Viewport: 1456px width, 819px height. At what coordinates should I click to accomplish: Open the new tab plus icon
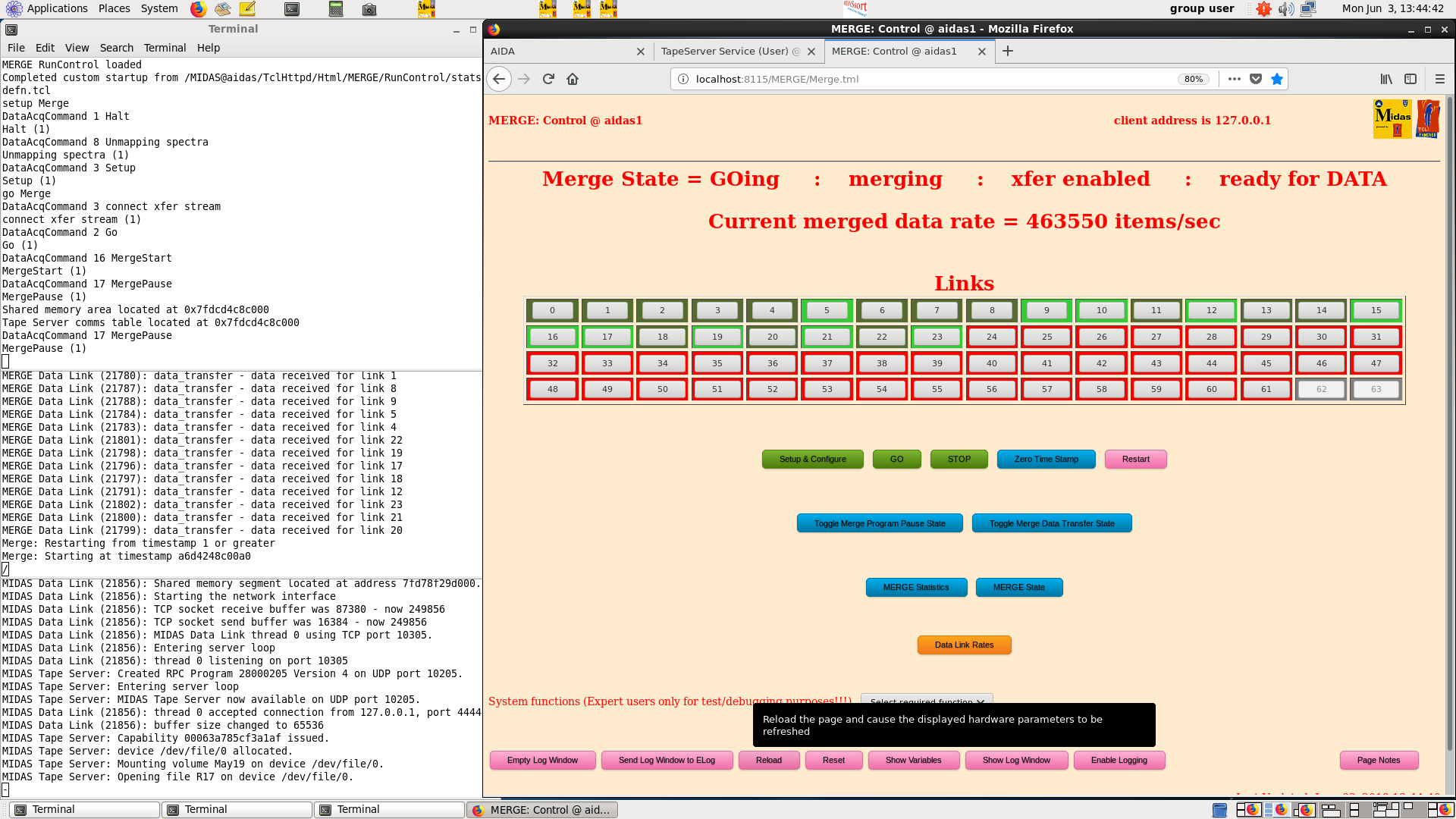click(1008, 51)
